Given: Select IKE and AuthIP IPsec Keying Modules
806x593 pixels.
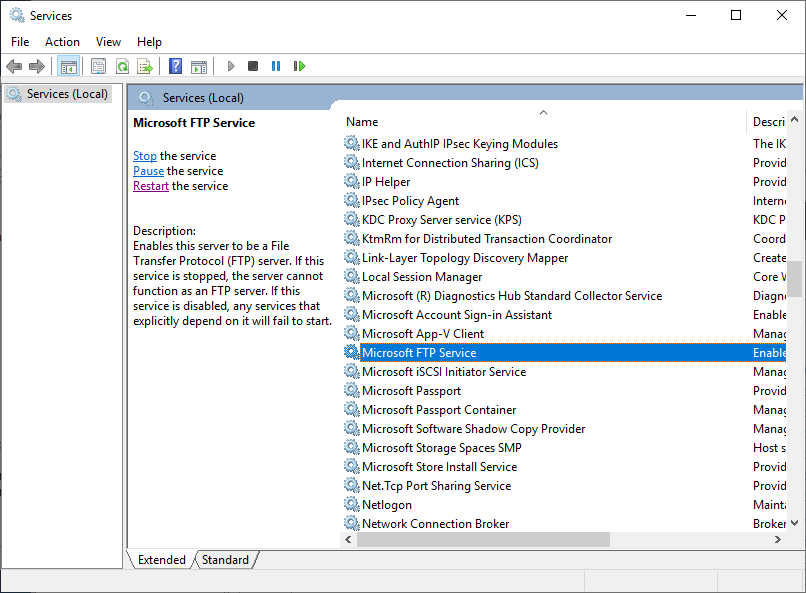Looking at the screenshot, I should (460, 144).
